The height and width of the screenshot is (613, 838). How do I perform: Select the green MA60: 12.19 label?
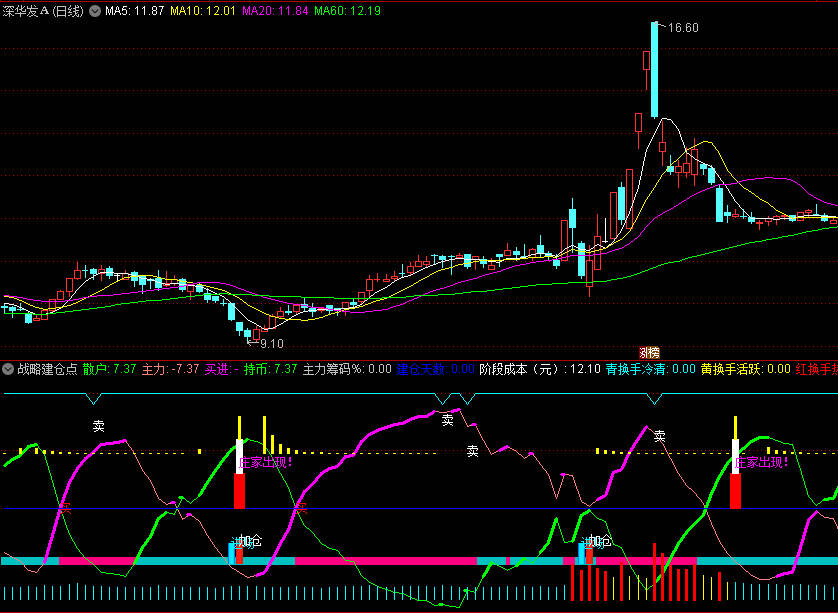click(x=347, y=11)
